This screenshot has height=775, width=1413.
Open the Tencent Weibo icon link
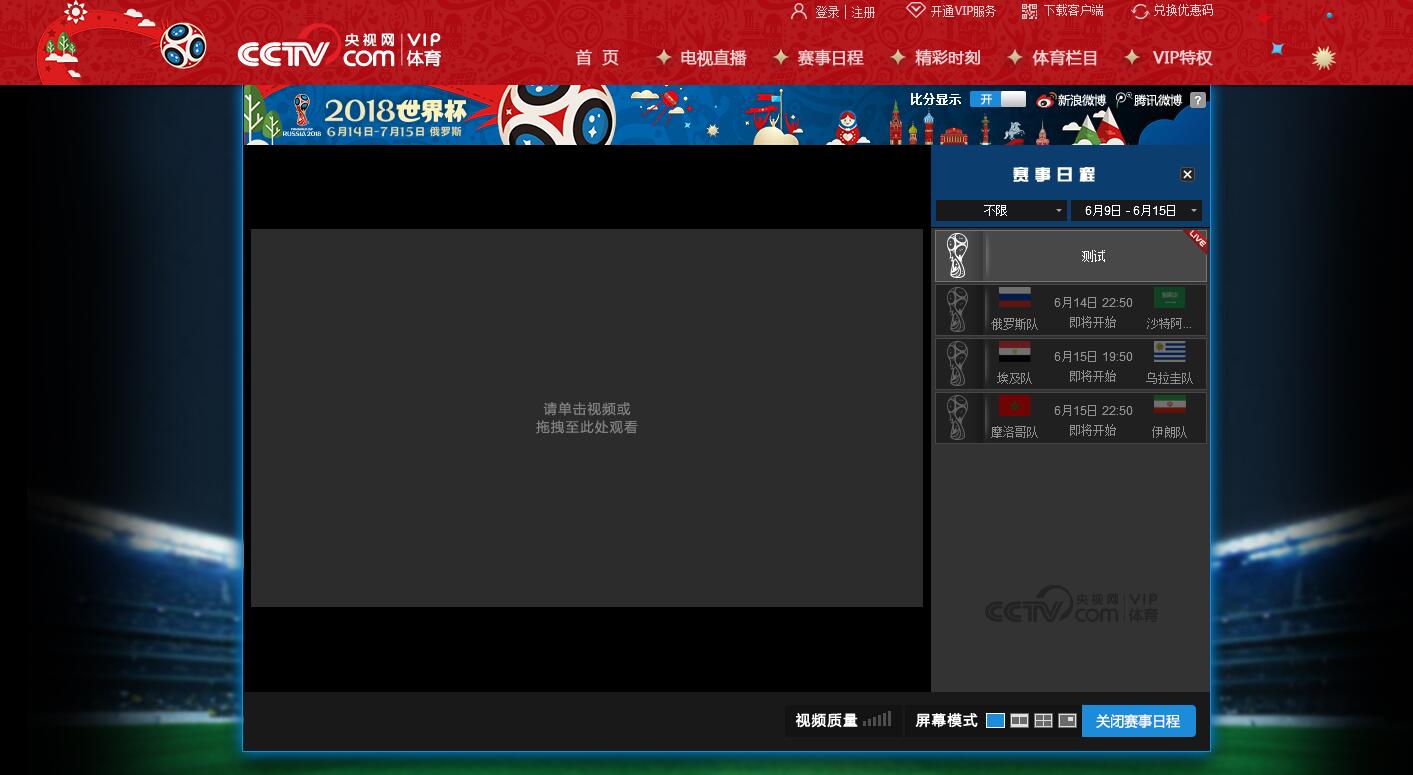point(1124,100)
